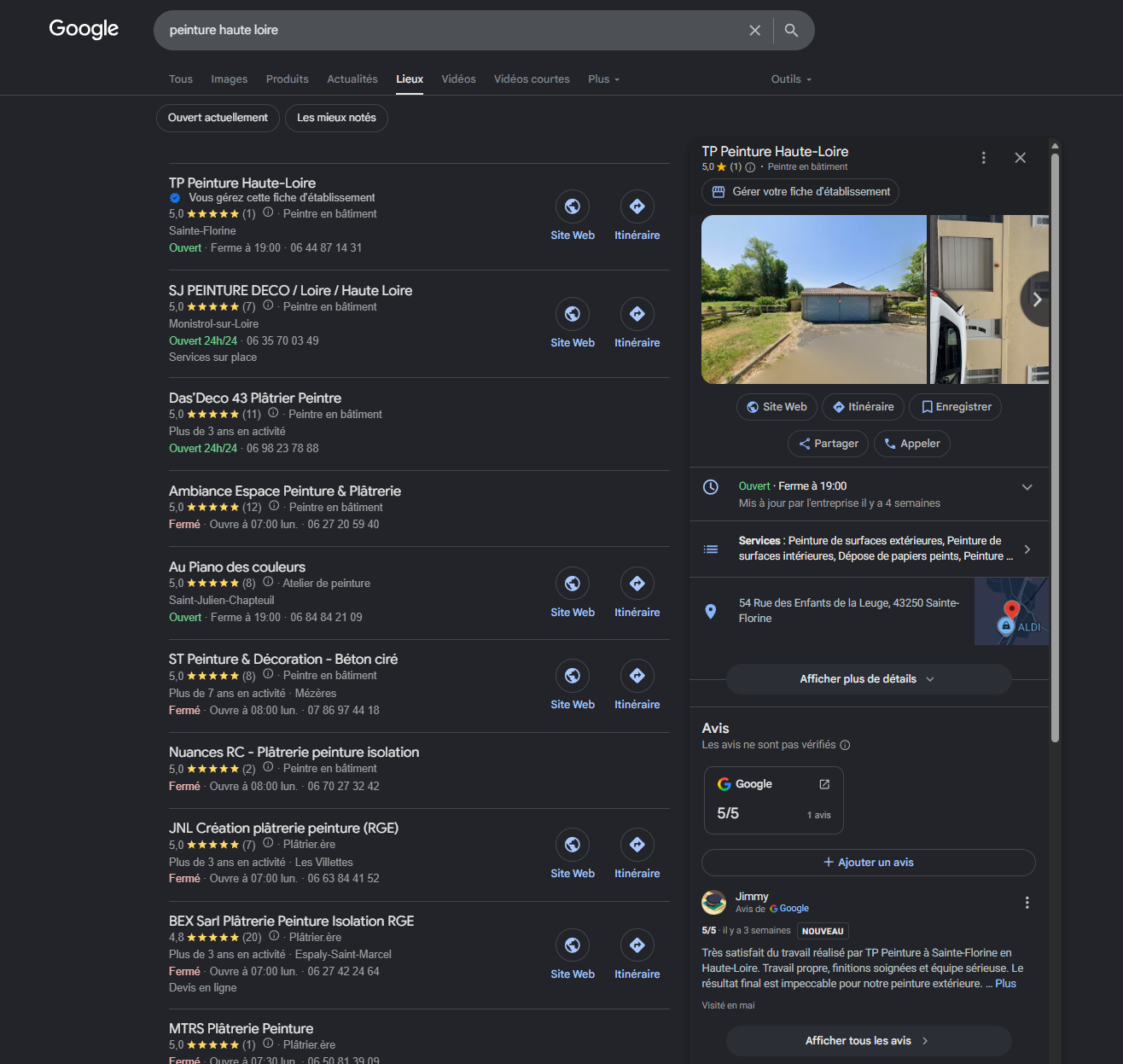The image size is (1123, 1064).
Task: Open the map thumbnail near ALDI
Action: coord(1011,611)
